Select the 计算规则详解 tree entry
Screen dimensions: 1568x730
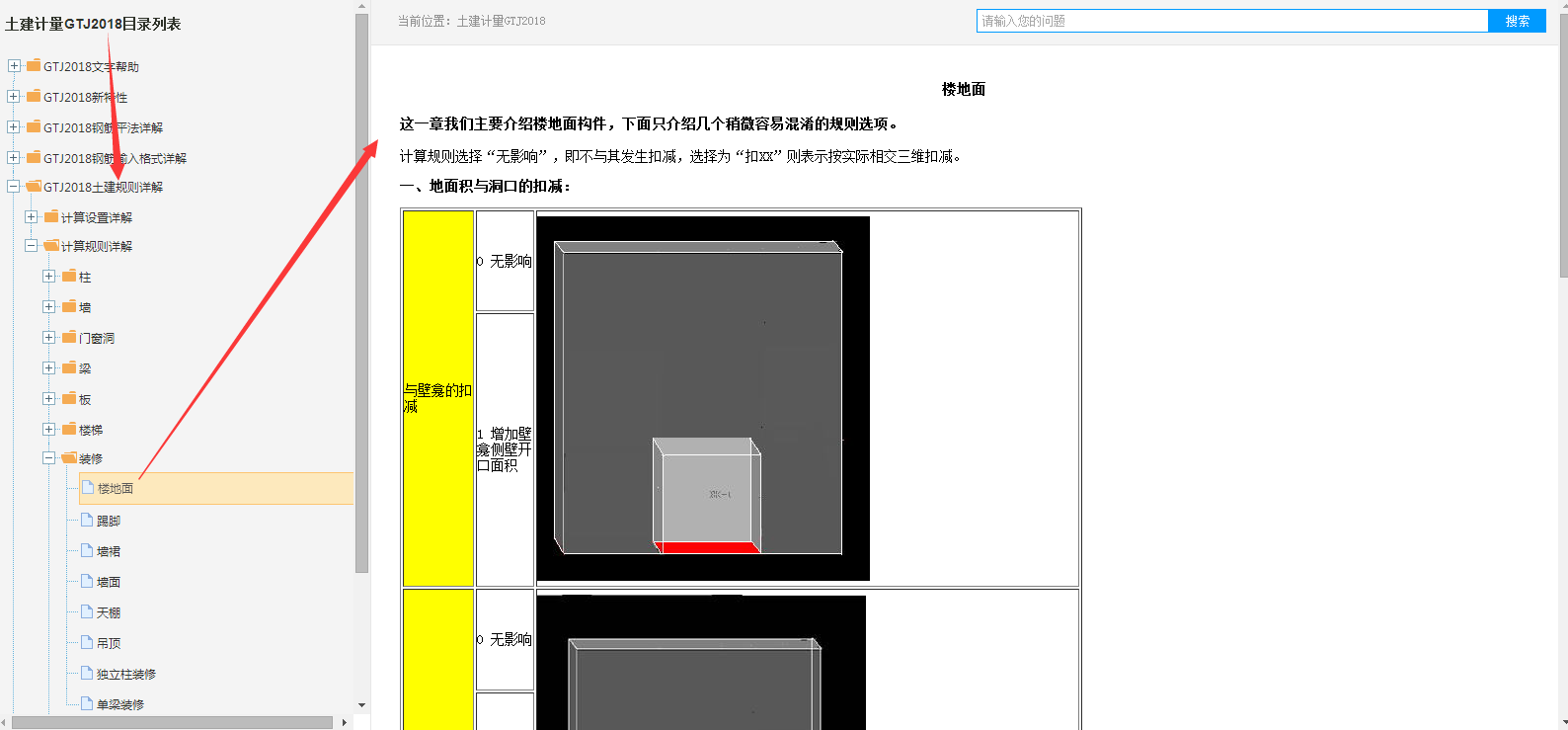pos(97,246)
